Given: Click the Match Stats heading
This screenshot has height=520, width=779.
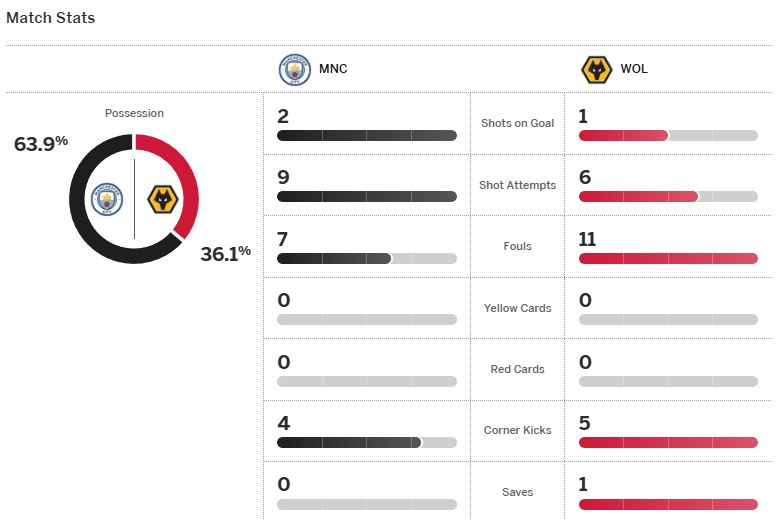Looking at the screenshot, I should pyautogui.click(x=50, y=18).
